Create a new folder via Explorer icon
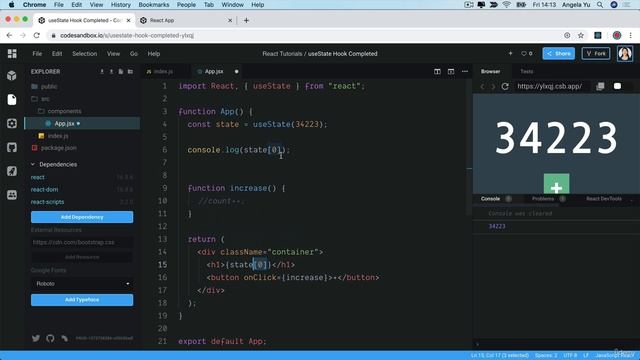The width and height of the screenshot is (640, 360). coord(130,71)
